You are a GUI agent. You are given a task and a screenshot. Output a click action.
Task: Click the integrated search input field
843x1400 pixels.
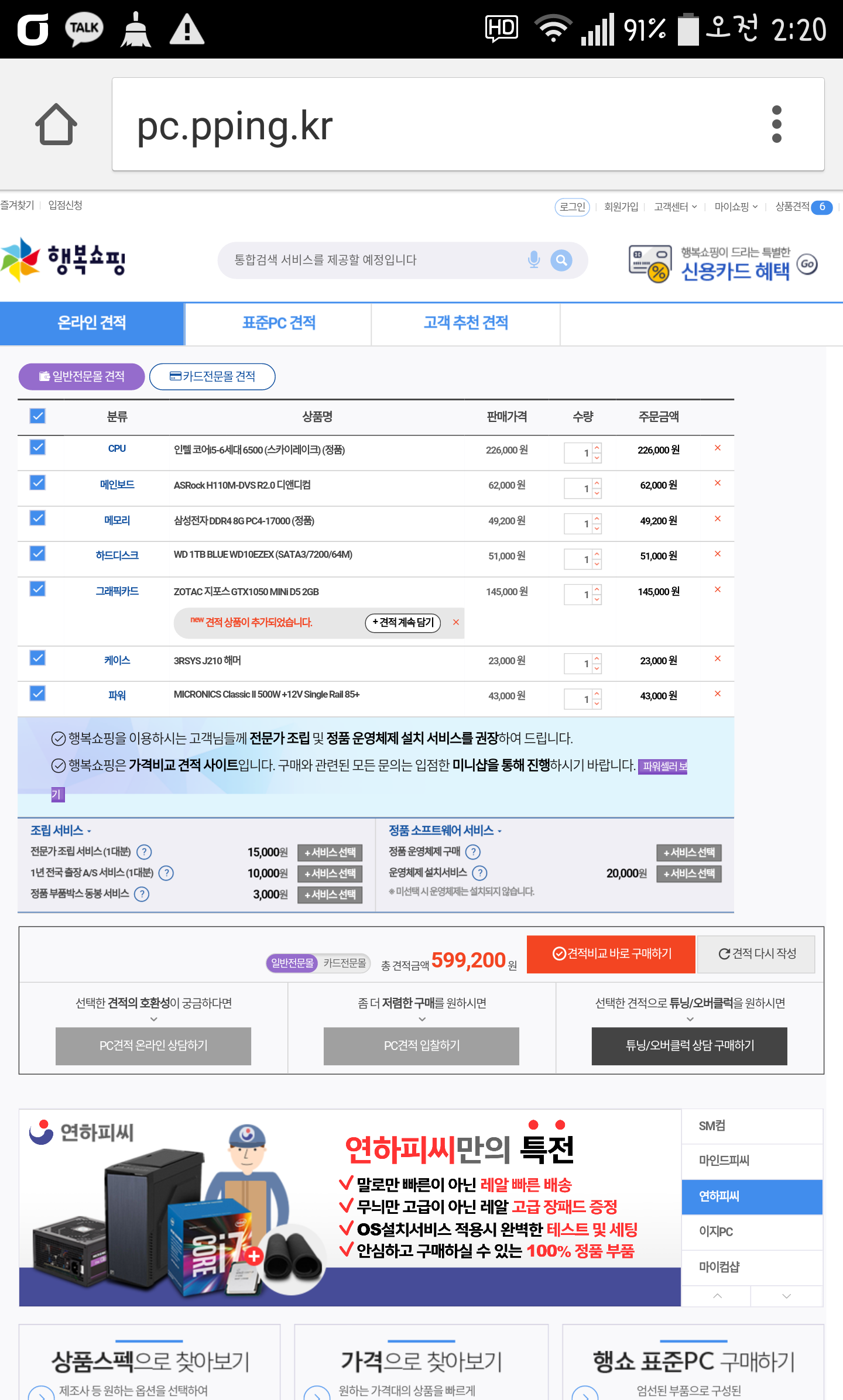pos(375,260)
